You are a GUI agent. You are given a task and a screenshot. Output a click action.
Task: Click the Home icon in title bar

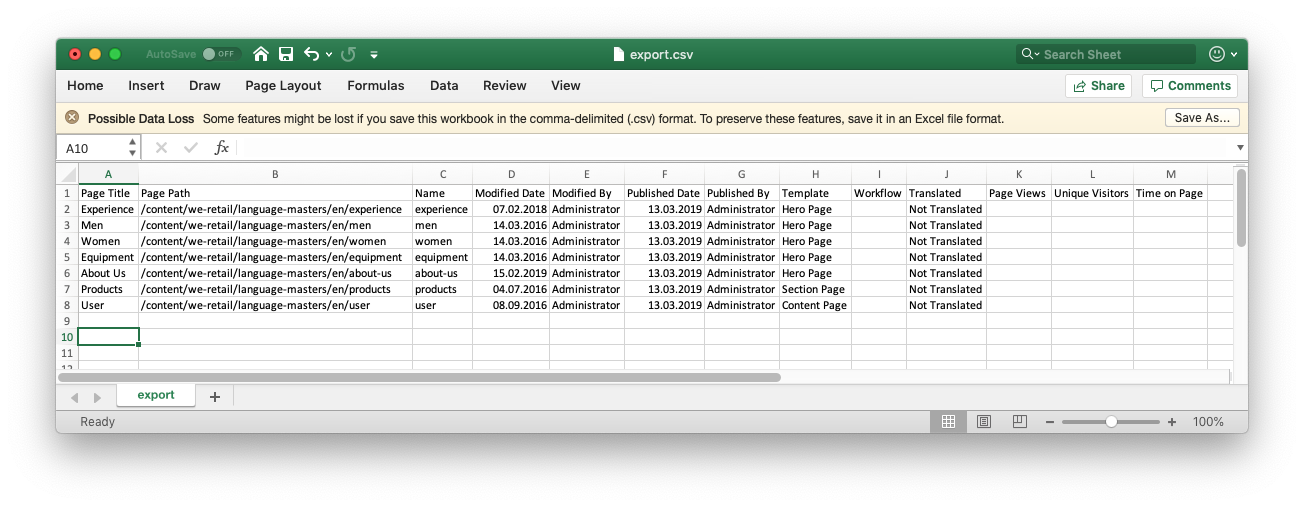(261, 54)
